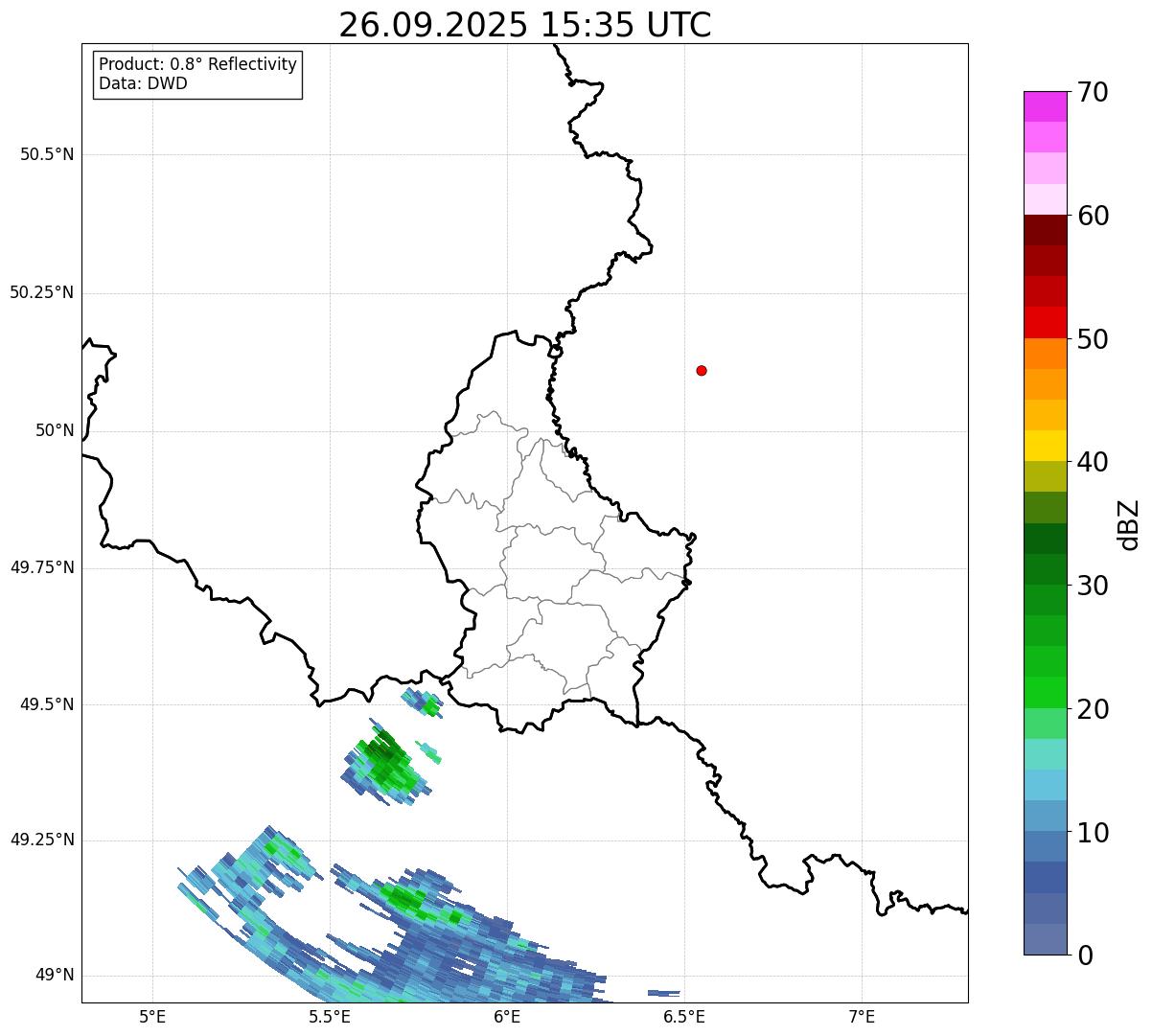Click the magenta top colorbar segment
The width and height of the screenshot is (1152, 1036).
tap(1045, 106)
